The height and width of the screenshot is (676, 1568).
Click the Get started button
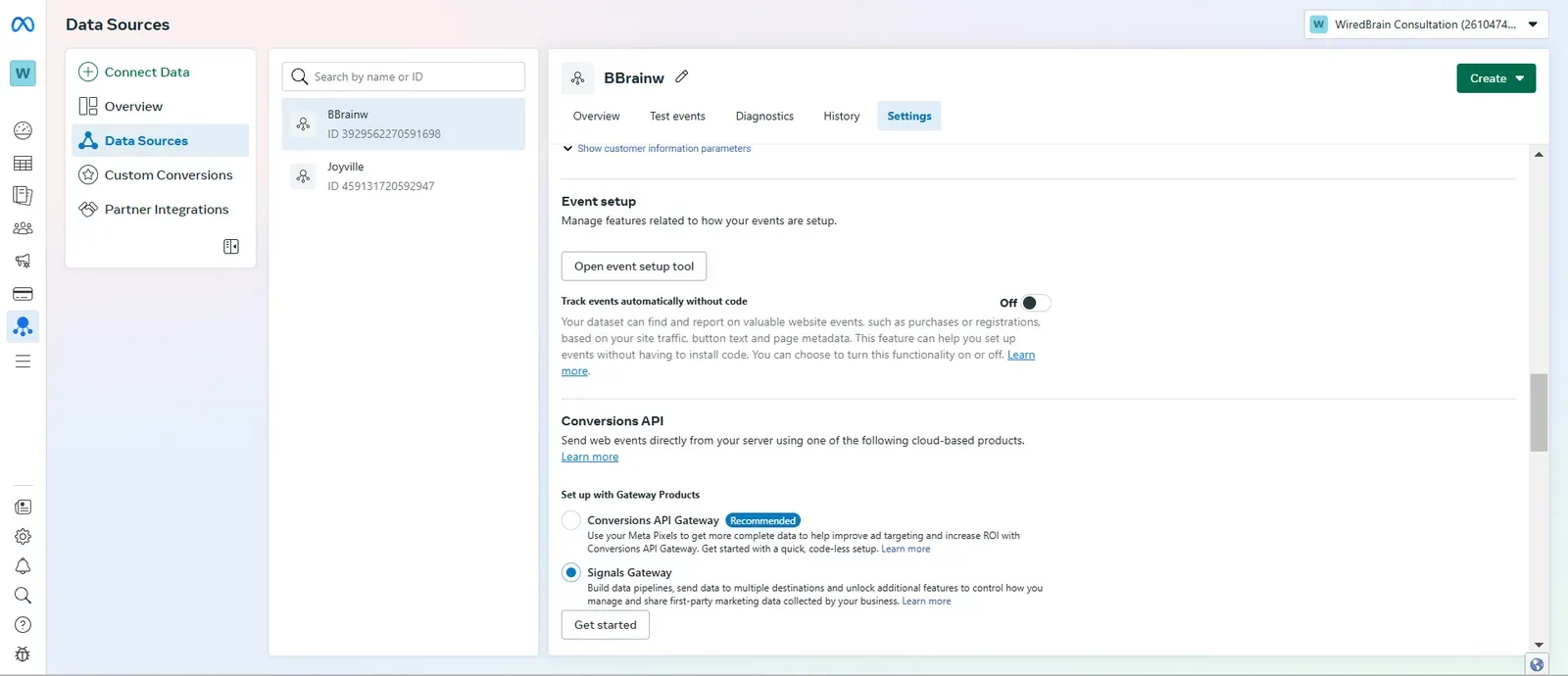(x=606, y=625)
